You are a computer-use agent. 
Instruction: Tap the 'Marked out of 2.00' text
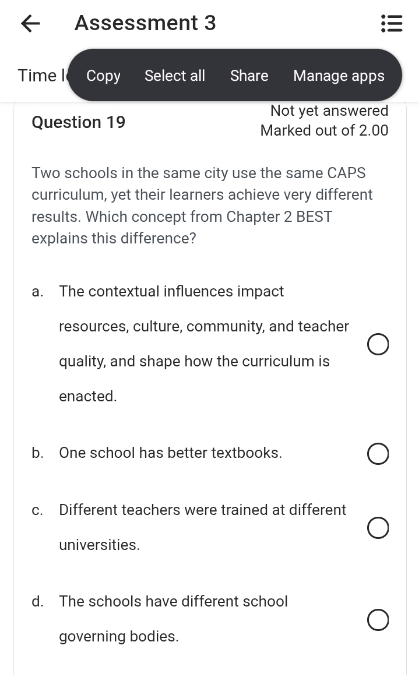tap(324, 130)
